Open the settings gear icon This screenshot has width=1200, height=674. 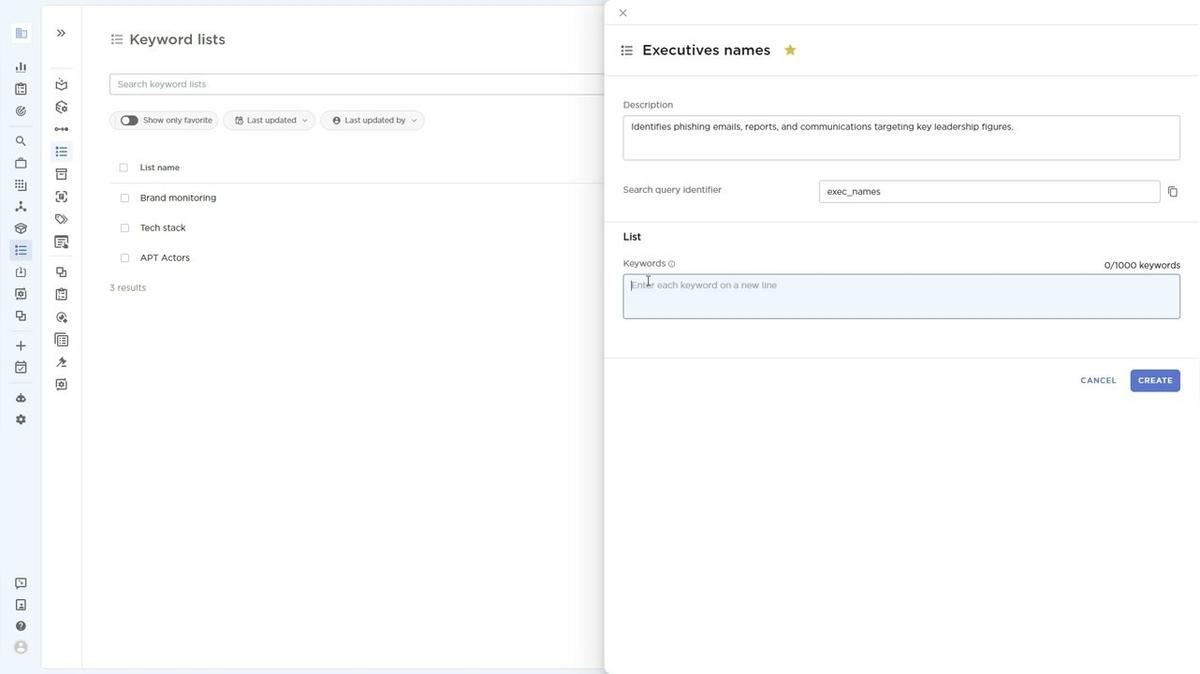(21, 420)
